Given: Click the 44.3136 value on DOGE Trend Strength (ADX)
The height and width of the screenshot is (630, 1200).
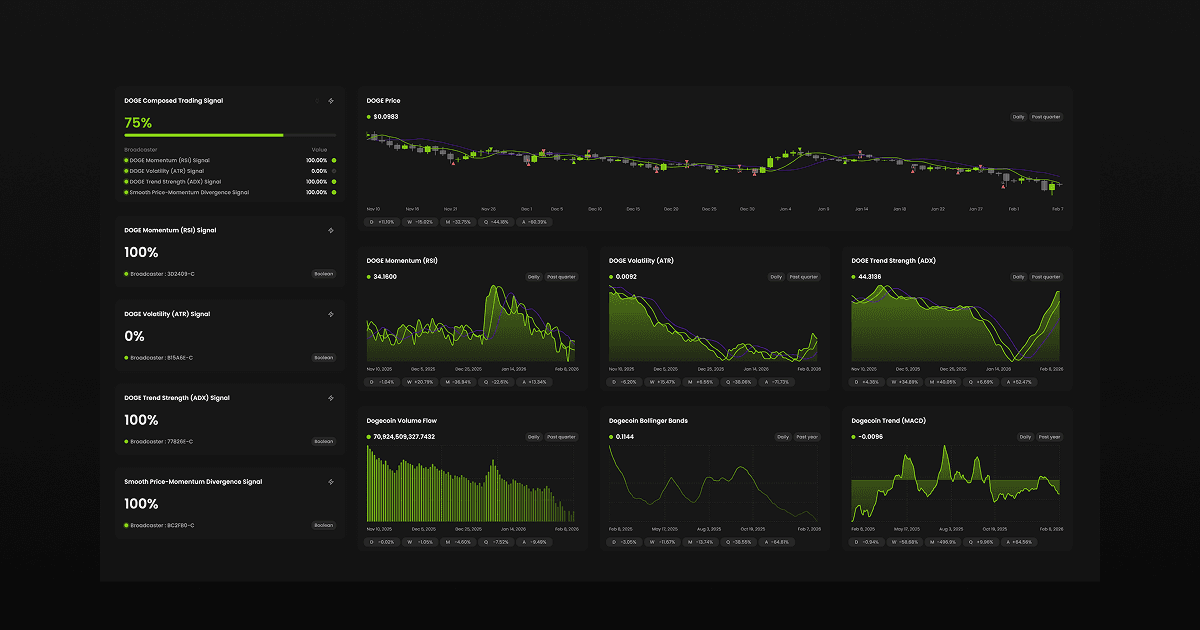Looking at the screenshot, I should (869, 277).
